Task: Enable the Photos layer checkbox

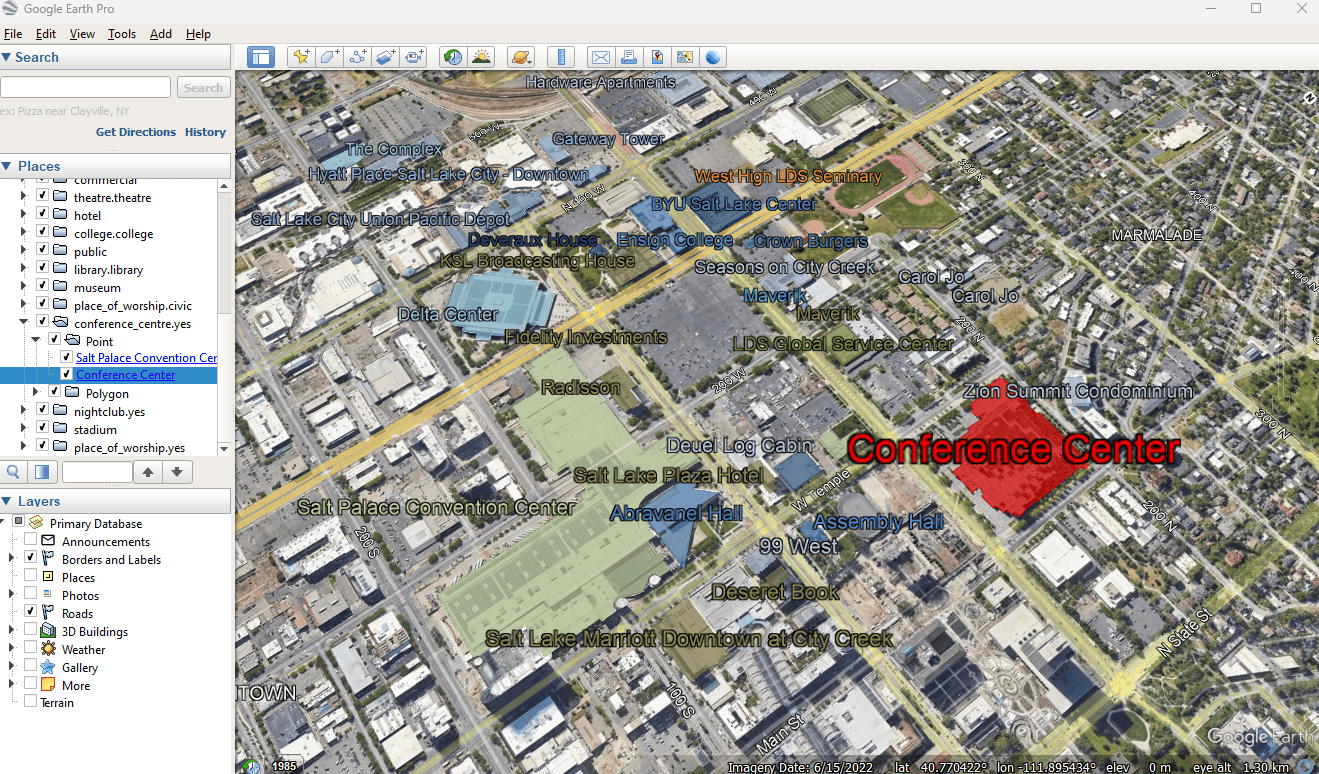Action: 30,595
